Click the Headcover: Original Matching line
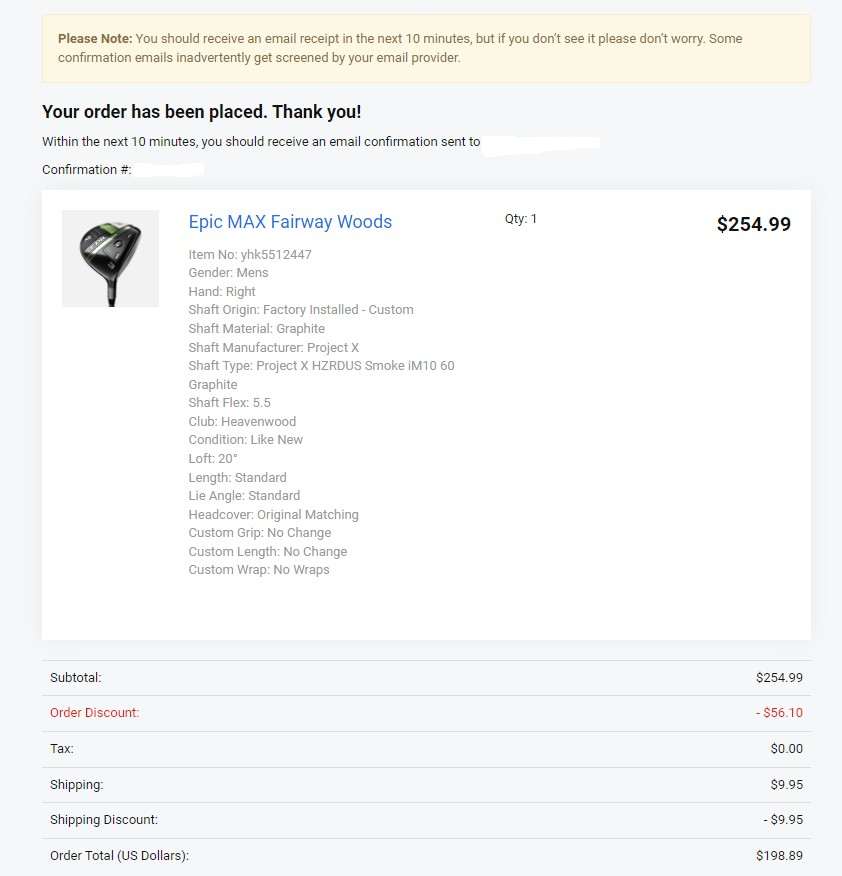 [x=273, y=515]
